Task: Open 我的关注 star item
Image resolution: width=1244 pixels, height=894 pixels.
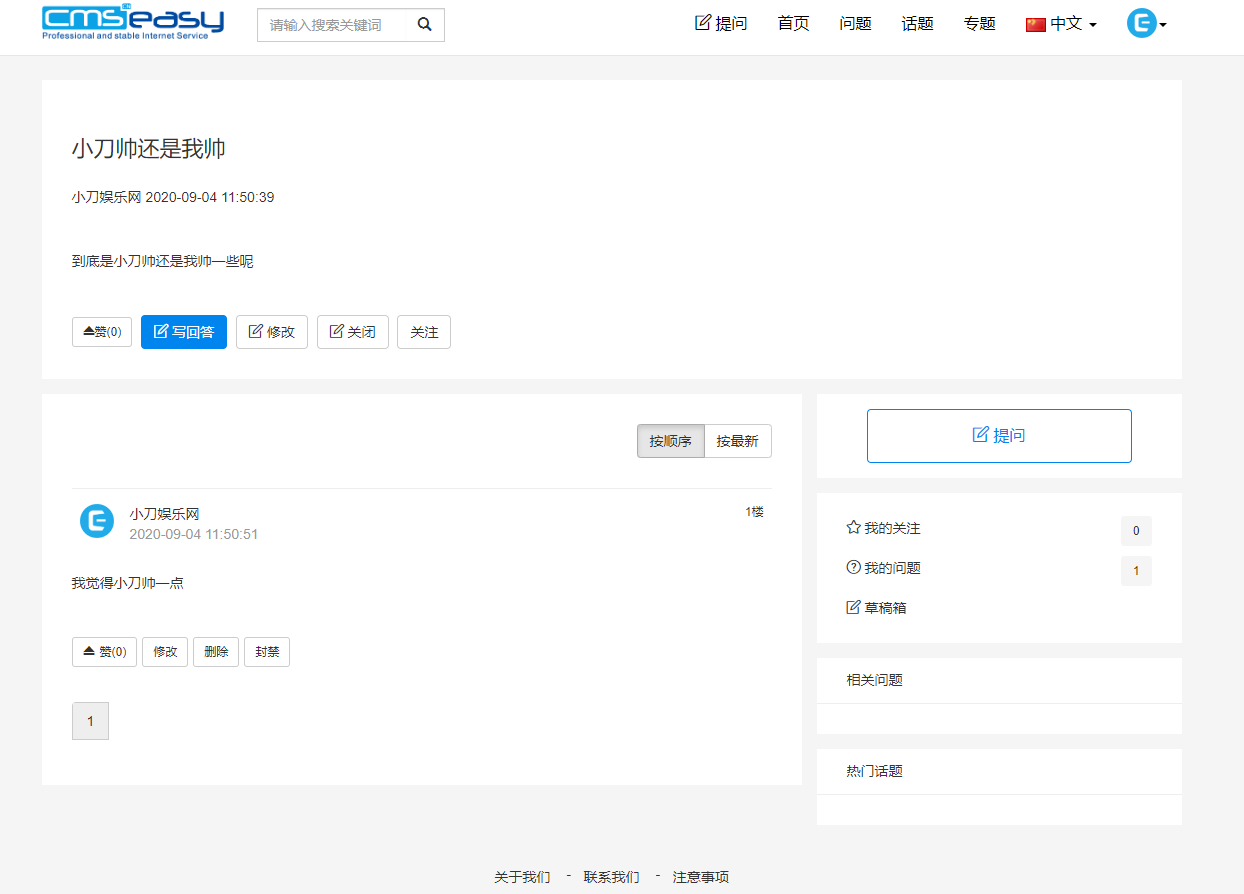Action: (883, 528)
